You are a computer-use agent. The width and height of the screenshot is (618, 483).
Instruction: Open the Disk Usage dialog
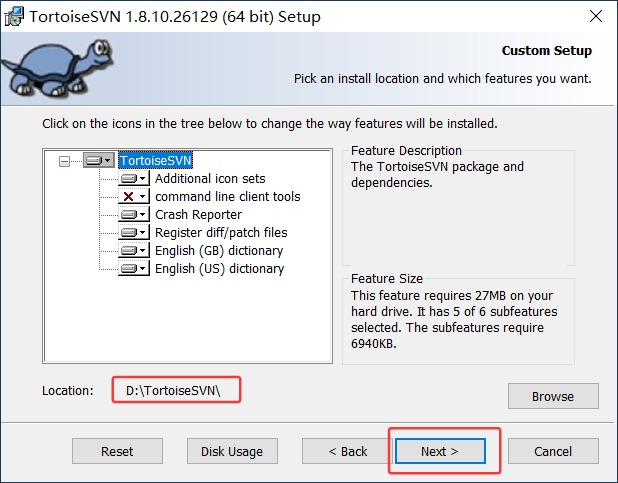(232, 451)
